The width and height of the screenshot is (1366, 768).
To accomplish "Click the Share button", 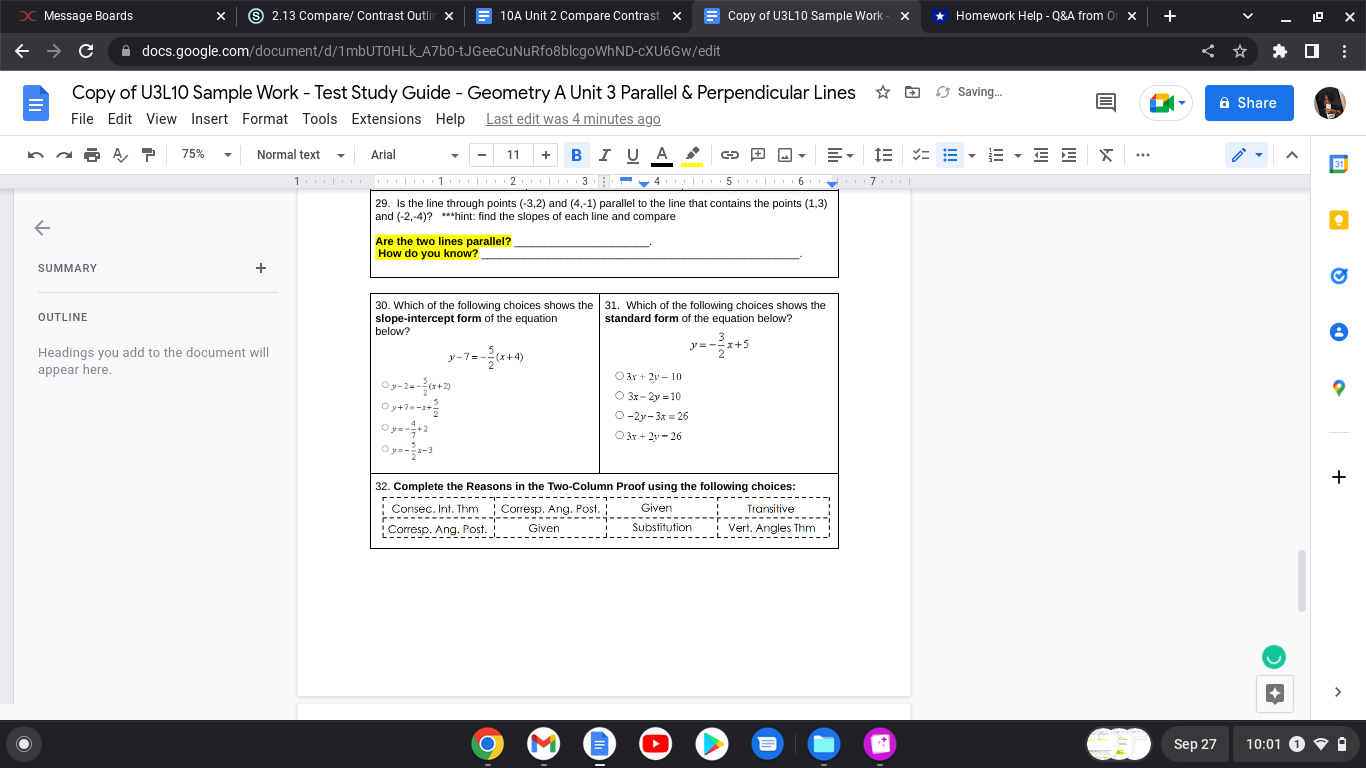I will tap(1248, 103).
